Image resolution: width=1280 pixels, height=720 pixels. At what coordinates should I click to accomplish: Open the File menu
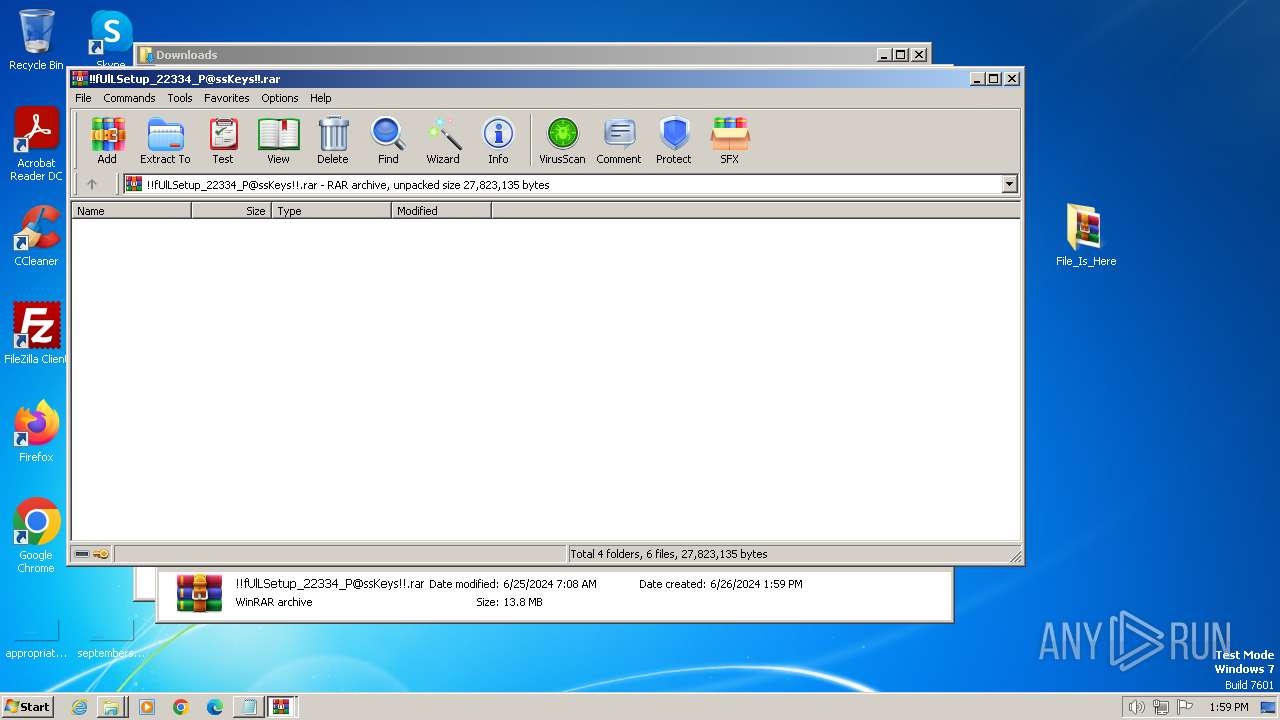pos(83,98)
